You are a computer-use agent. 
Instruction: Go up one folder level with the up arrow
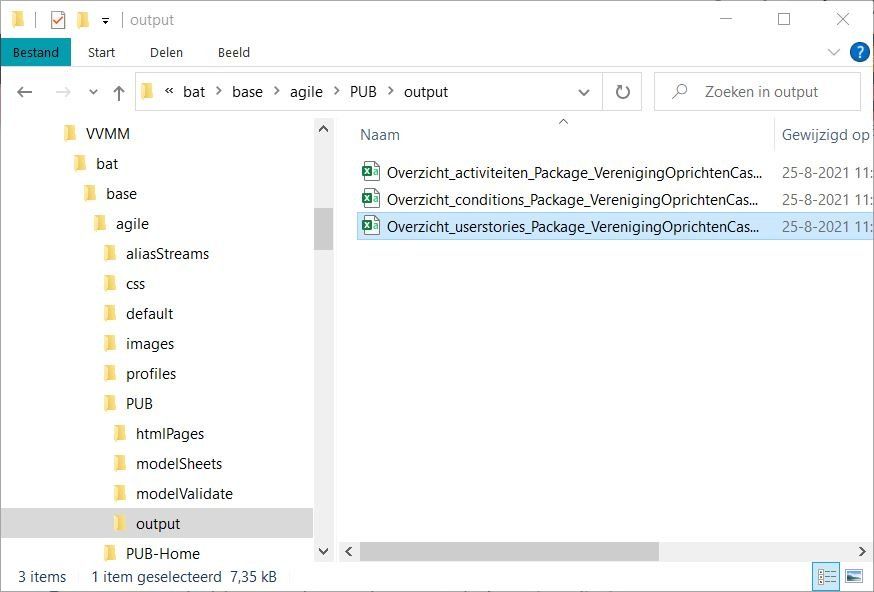pyautogui.click(x=119, y=93)
